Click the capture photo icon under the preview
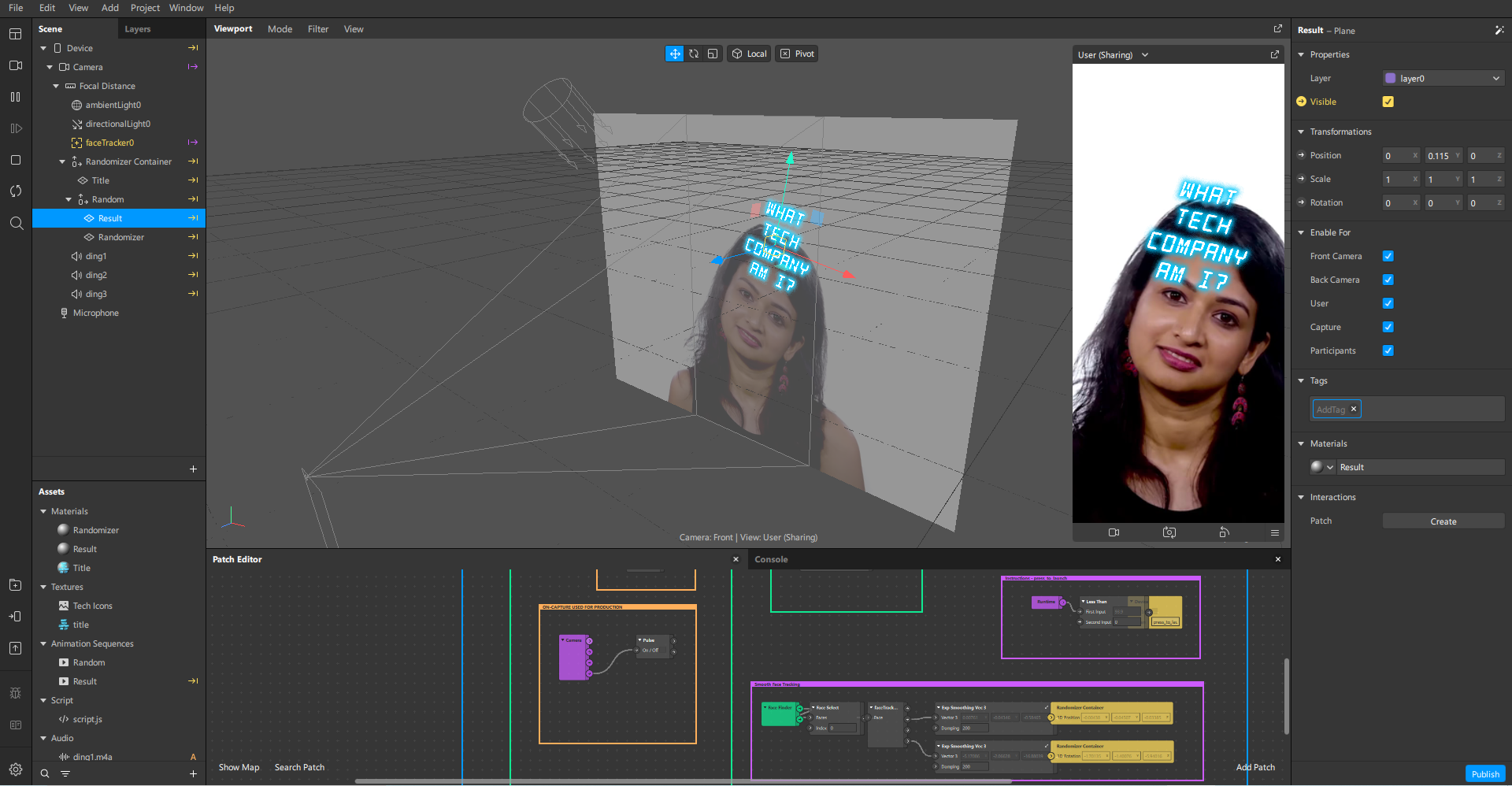The height and width of the screenshot is (786, 1512). (1169, 533)
